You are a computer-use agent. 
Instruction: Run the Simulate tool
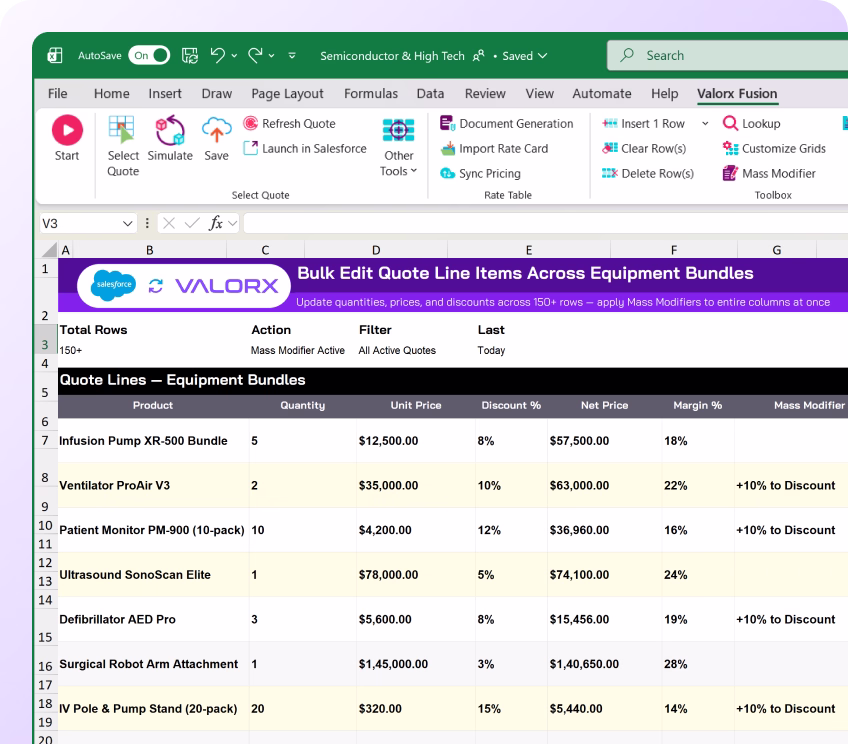[170, 138]
